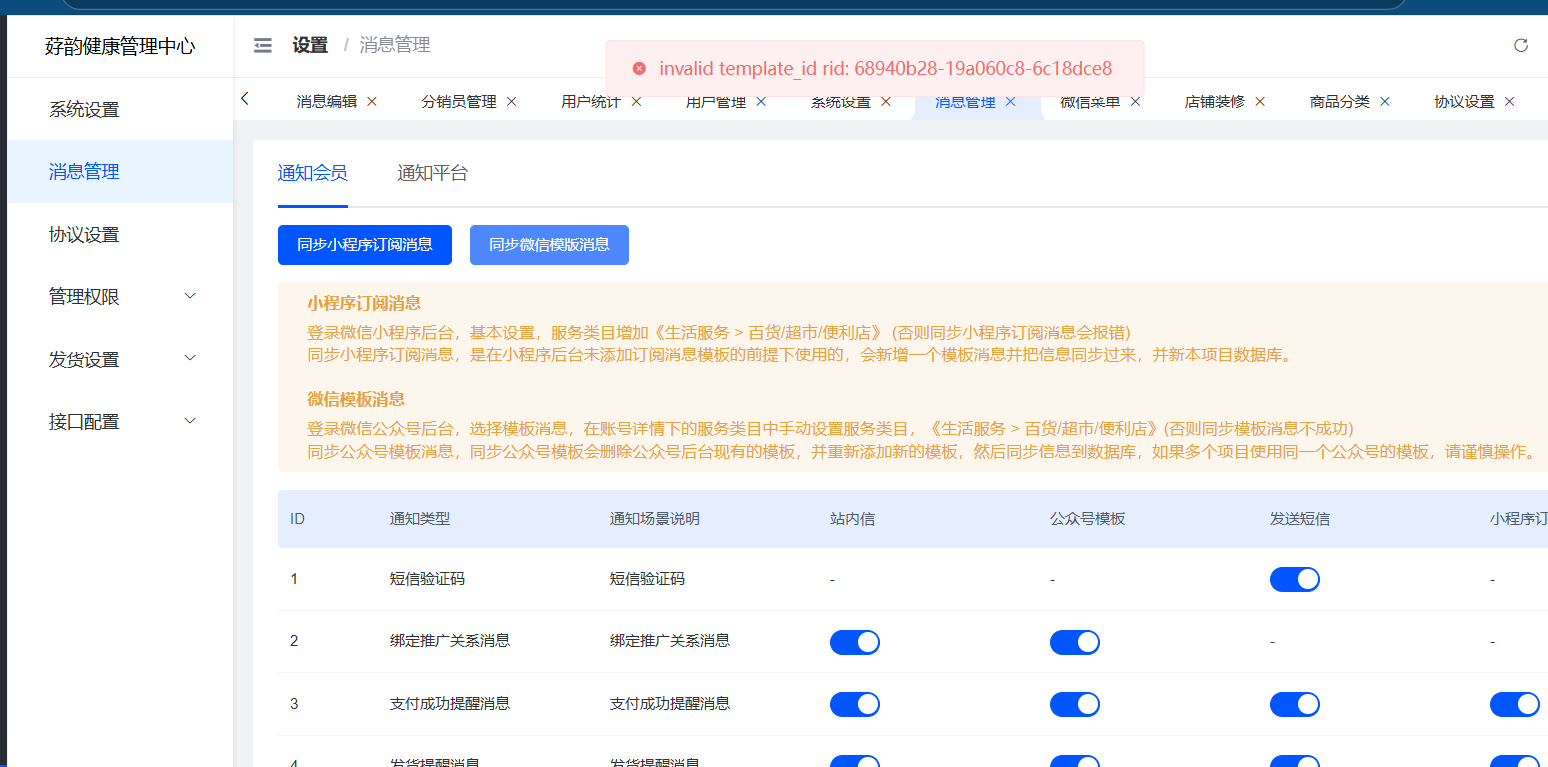Screen dimensions: 1548x767
Task: Expand the 管理权限 sidebar menu
Action: (x=120, y=297)
